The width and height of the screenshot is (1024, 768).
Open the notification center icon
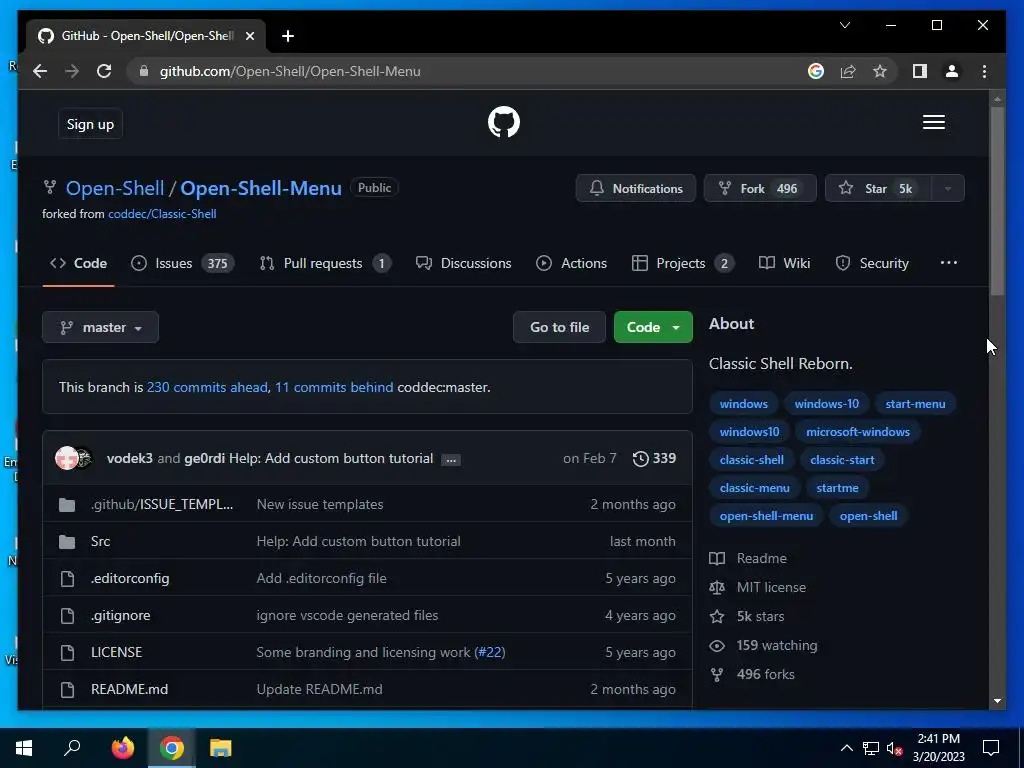pos(991,748)
